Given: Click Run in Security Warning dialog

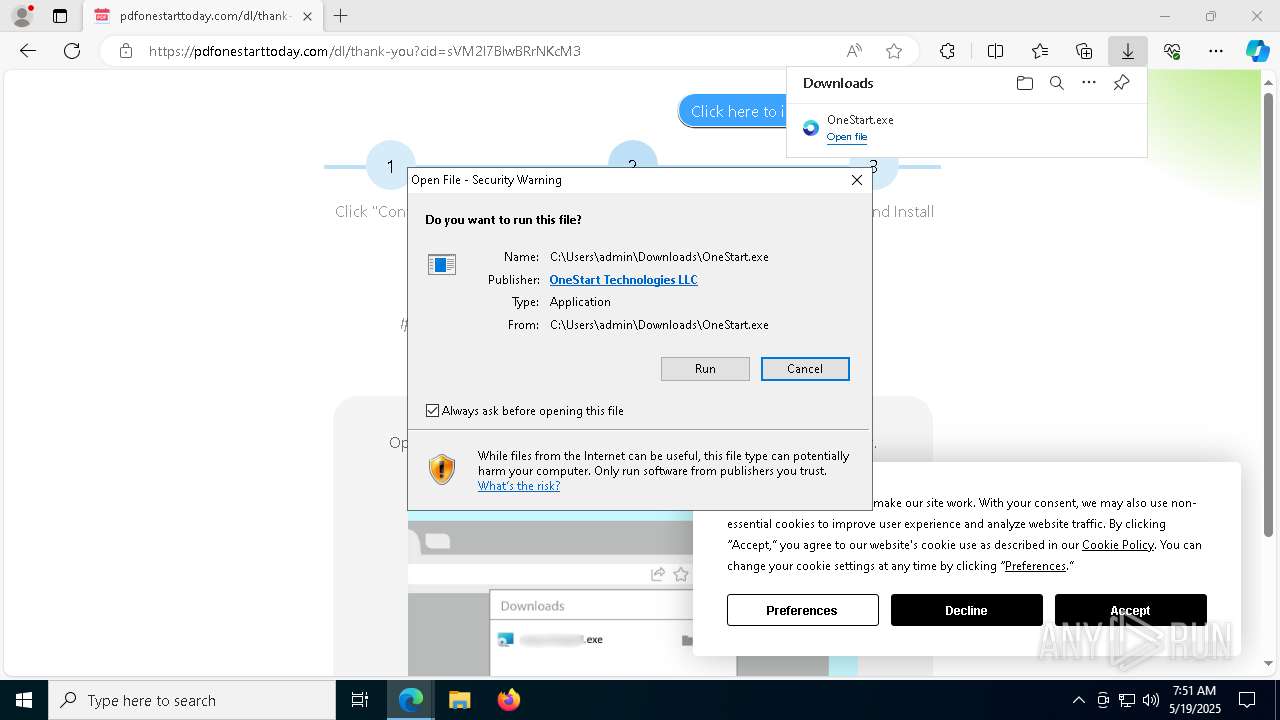Looking at the screenshot, I should 705,369.
